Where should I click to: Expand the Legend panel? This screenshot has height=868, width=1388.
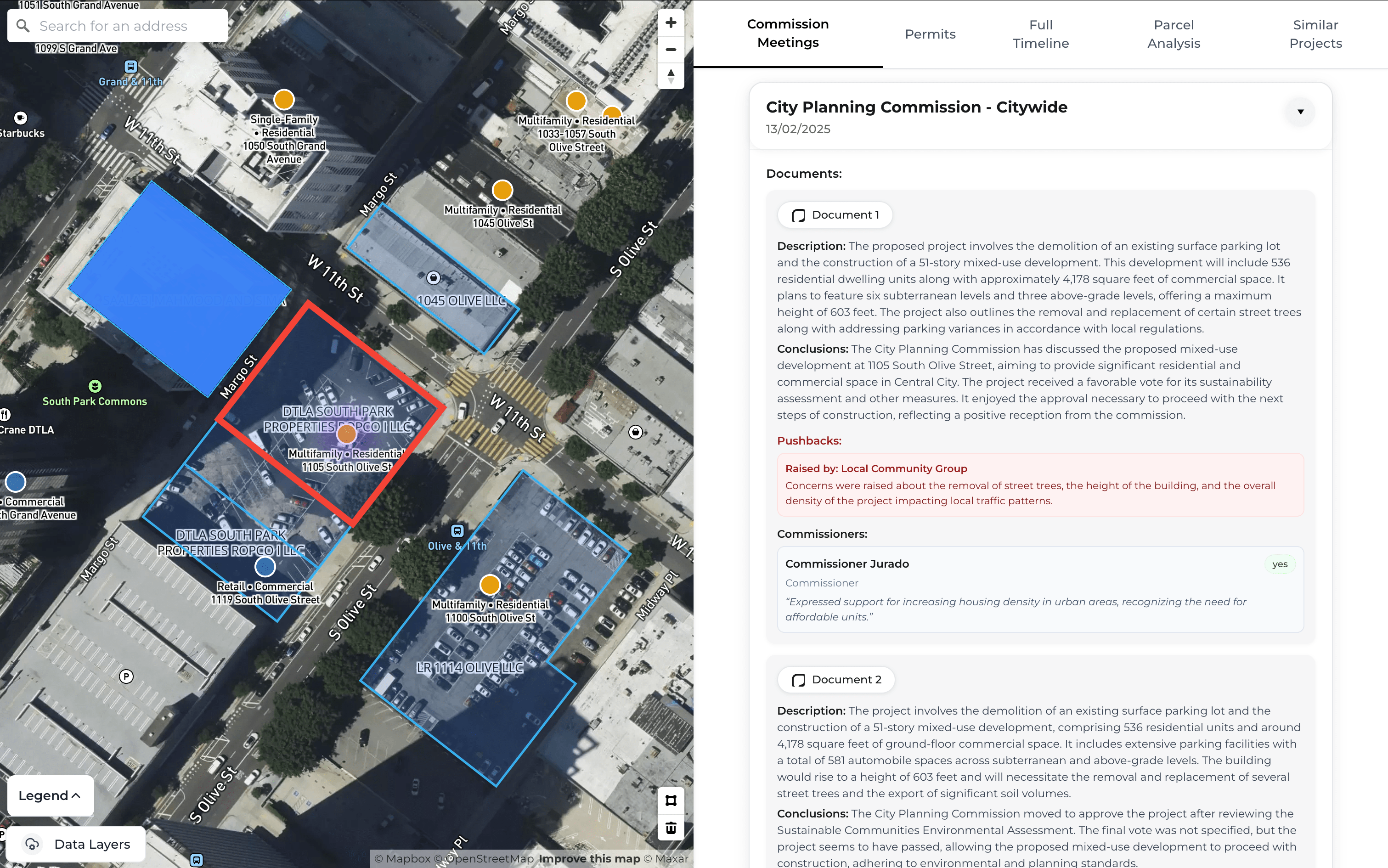pos(50,795)
